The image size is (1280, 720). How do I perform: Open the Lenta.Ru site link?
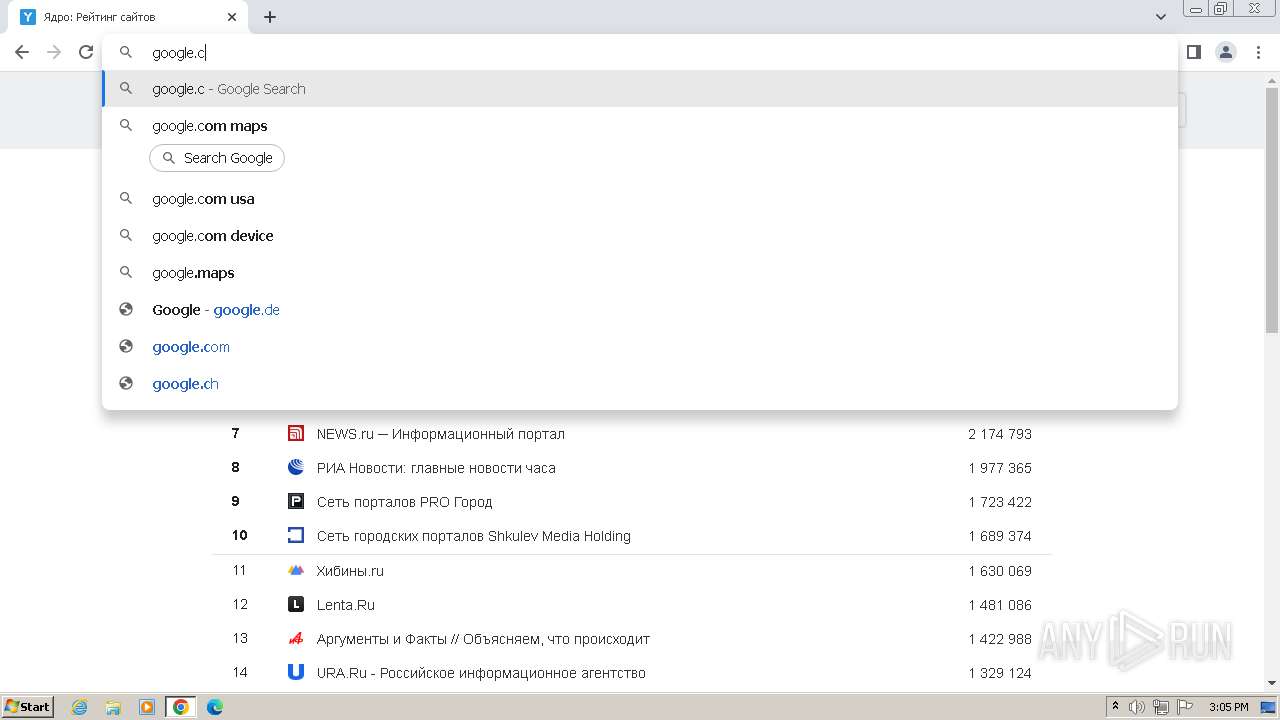pyautogui.click(x=346, y=605)
